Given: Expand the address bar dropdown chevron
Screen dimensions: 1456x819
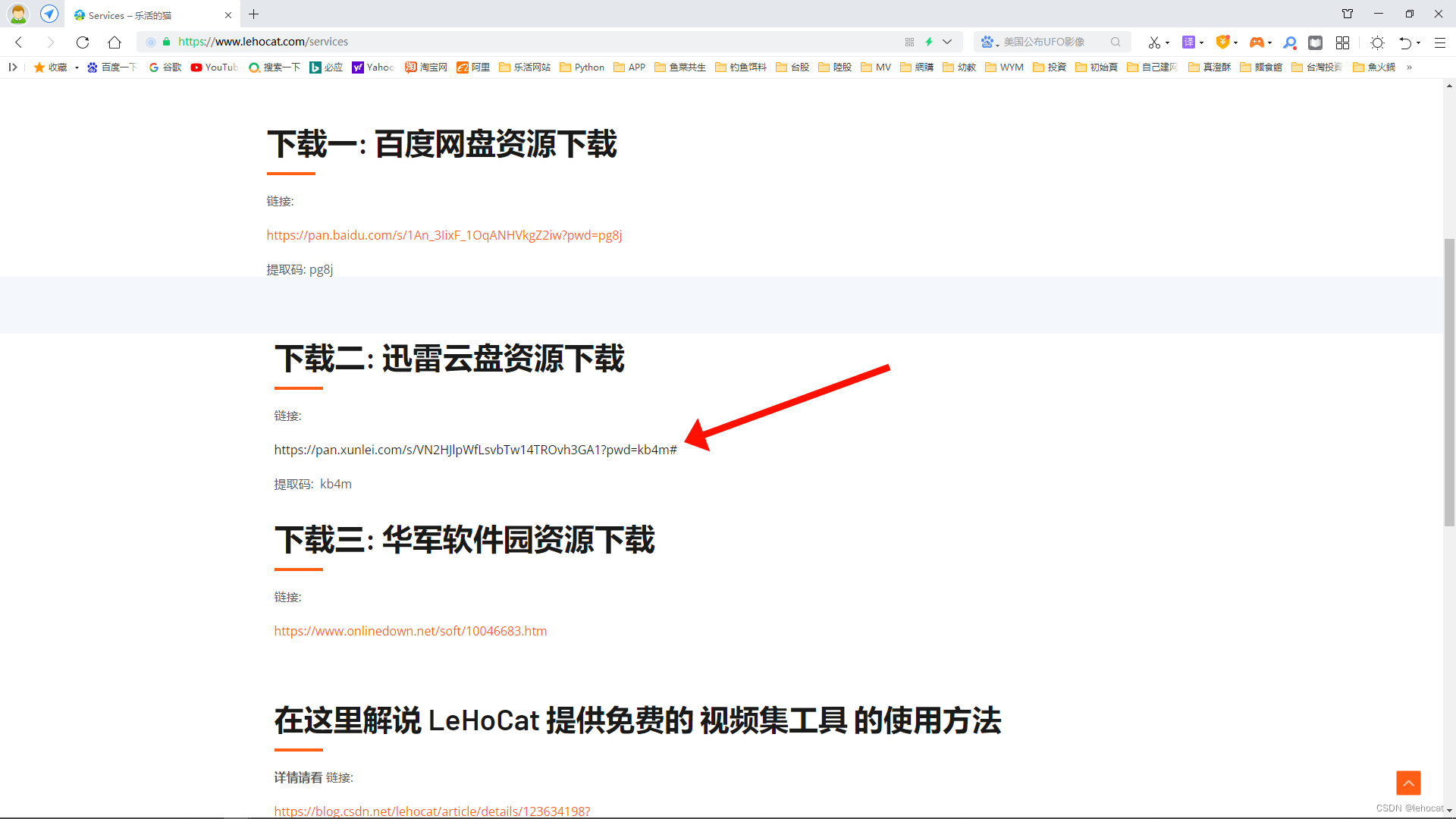Looking at the screenshot, I should pyautogui.click(x=947, y=42).
